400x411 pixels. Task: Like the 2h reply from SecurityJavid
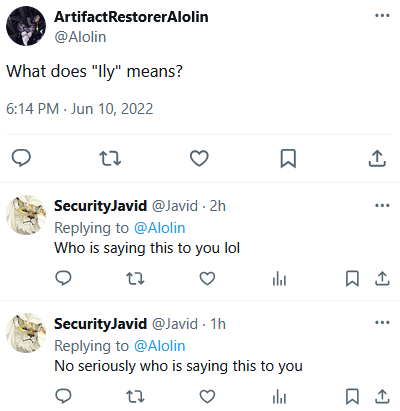pyautogui.click(x=207, y=278)
